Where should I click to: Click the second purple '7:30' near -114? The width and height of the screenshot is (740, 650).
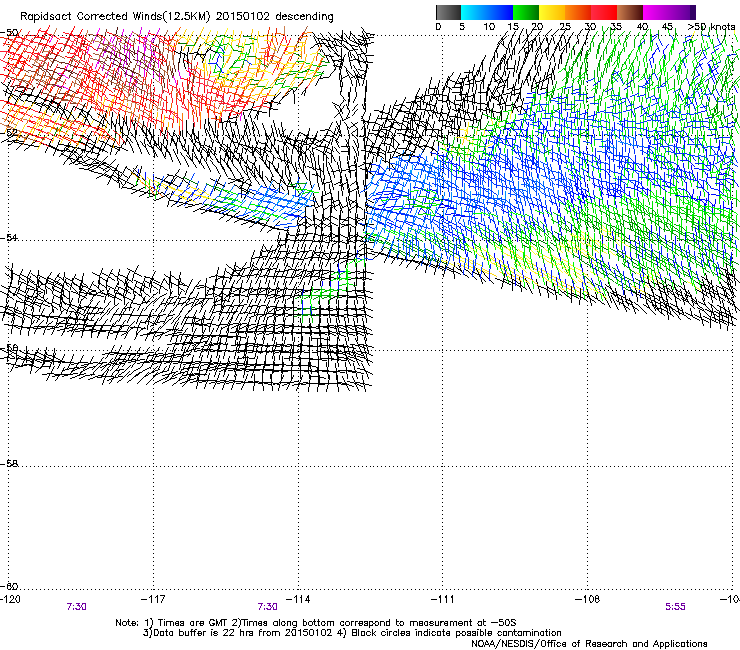tap(268, 607)
